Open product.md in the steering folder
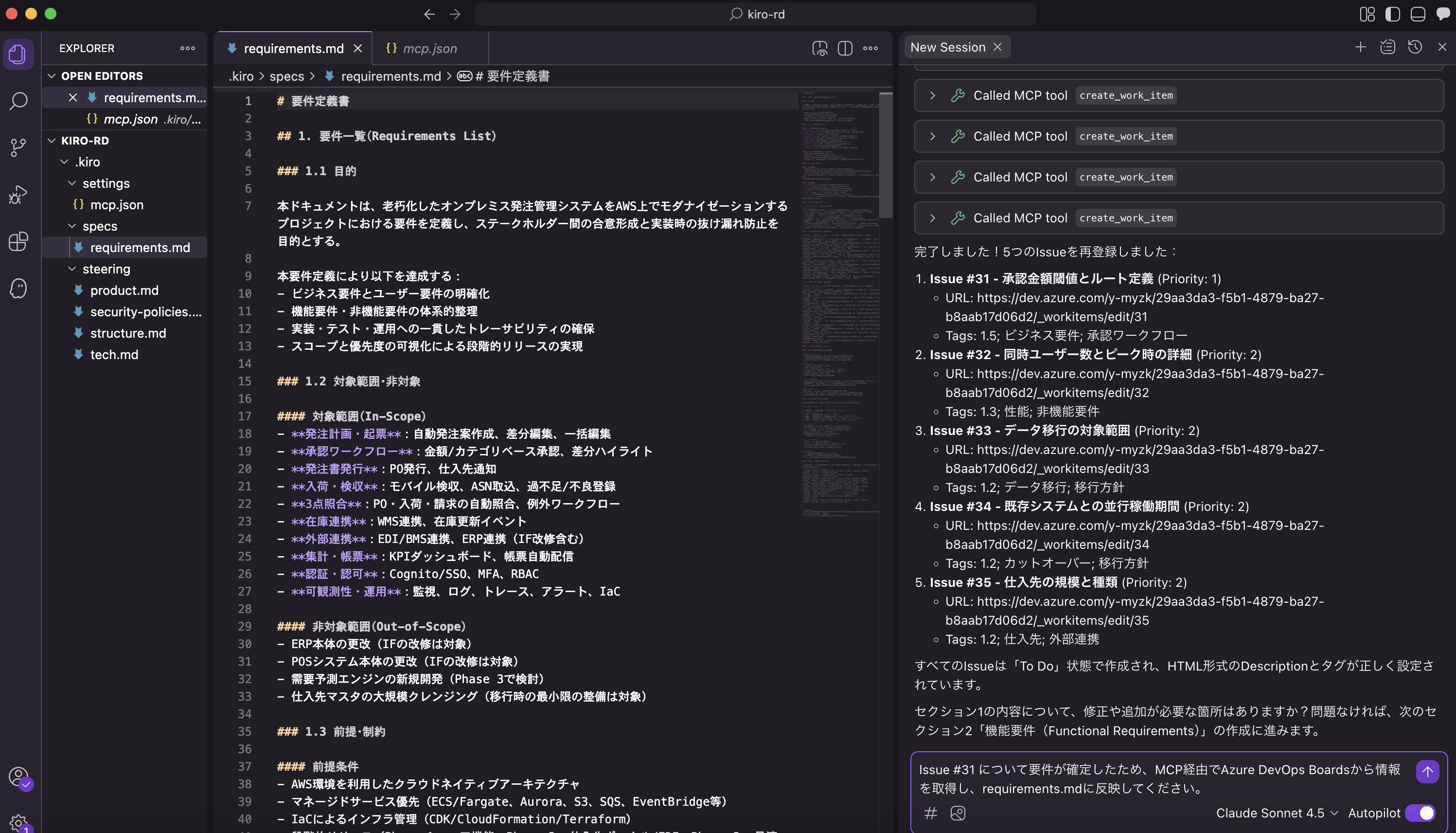Image resolution: width=1456 pixels, height=833 pixels. click(124, 290)
